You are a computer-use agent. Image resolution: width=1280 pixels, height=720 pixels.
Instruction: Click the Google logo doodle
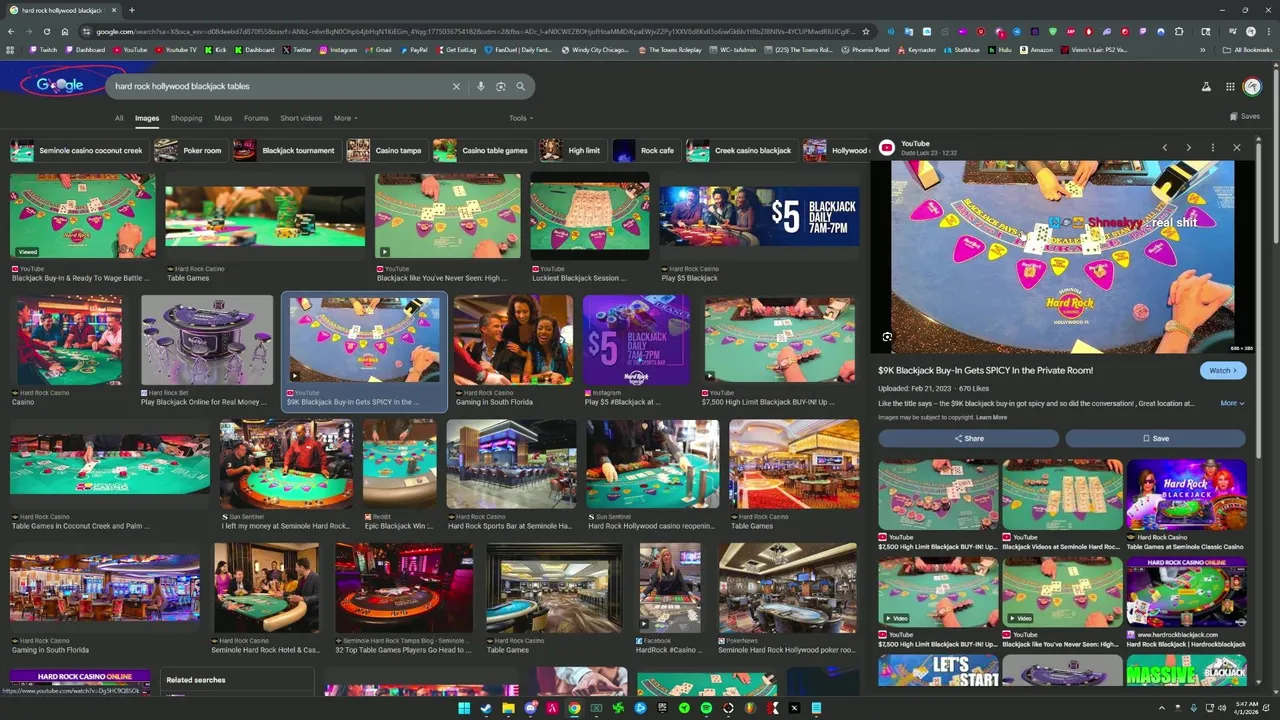click(60, 85)
